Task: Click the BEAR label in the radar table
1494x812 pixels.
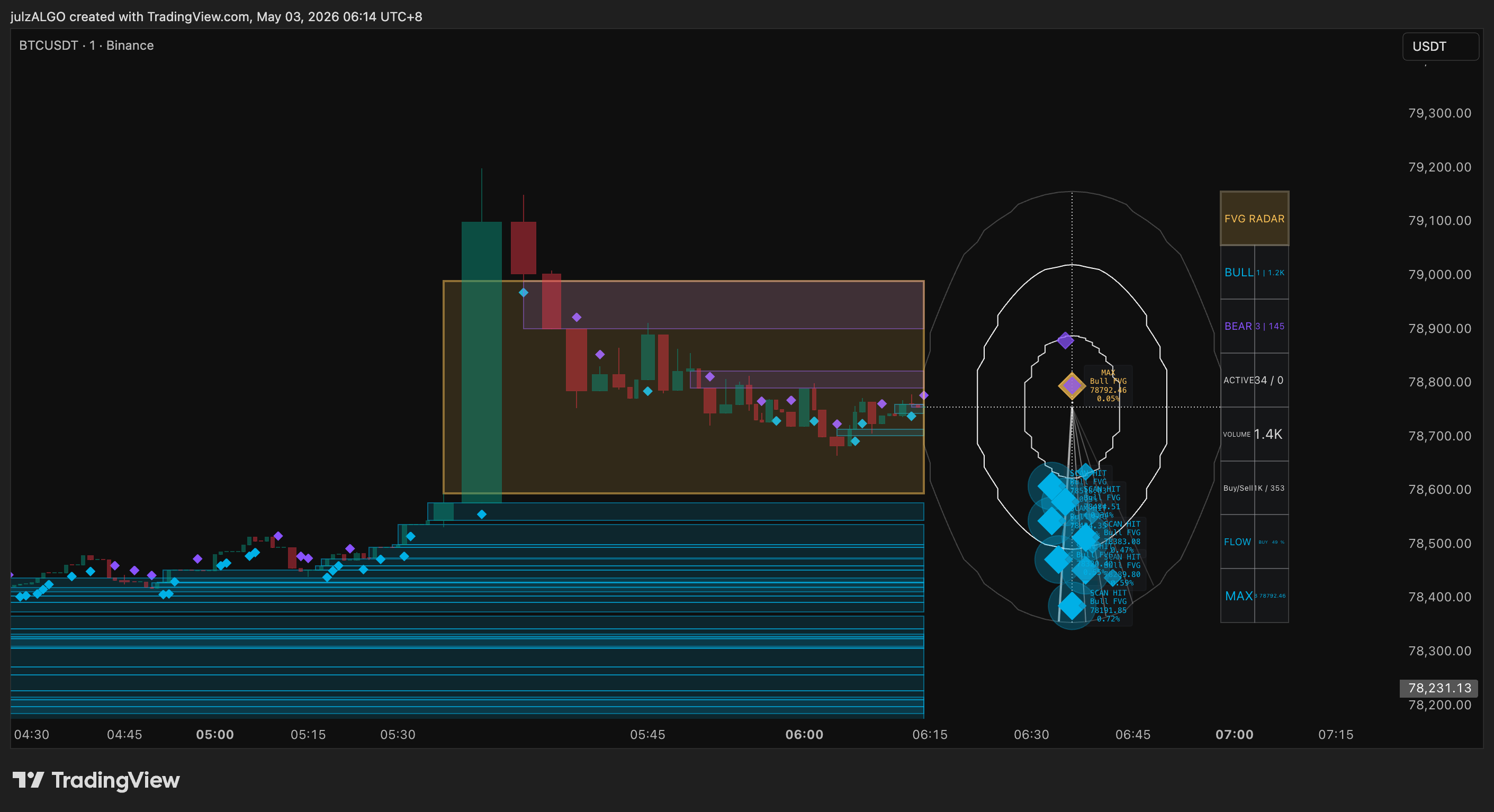Action: click(1238, 327)
